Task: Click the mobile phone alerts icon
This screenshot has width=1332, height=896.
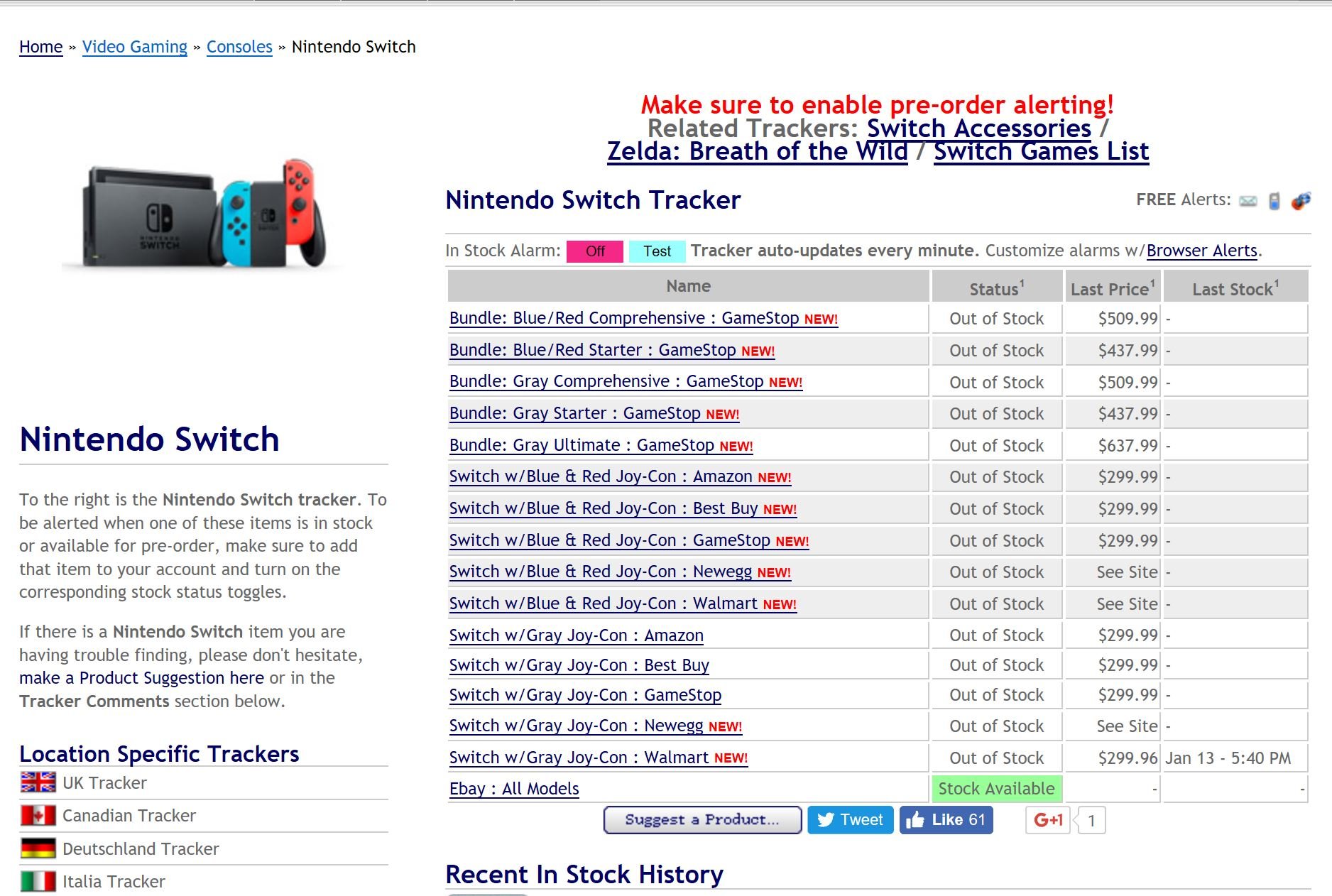Action: (1274, 202)
